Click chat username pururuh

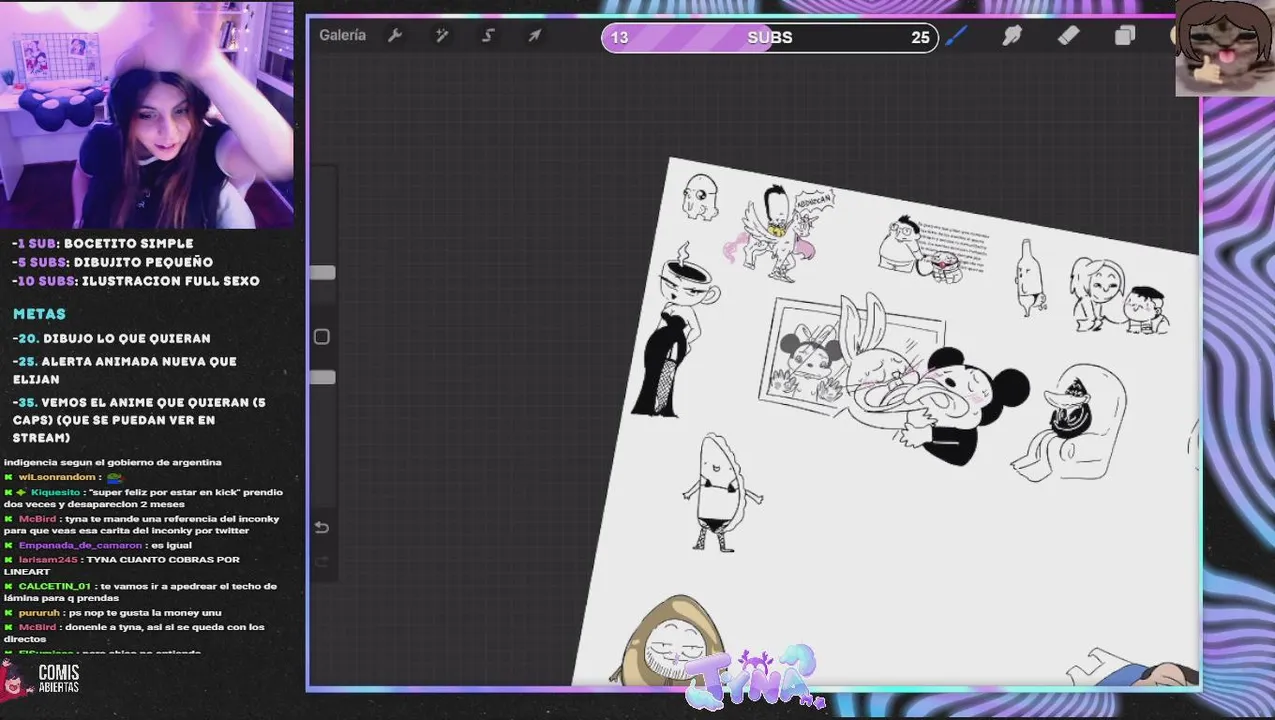coord(39,612)
